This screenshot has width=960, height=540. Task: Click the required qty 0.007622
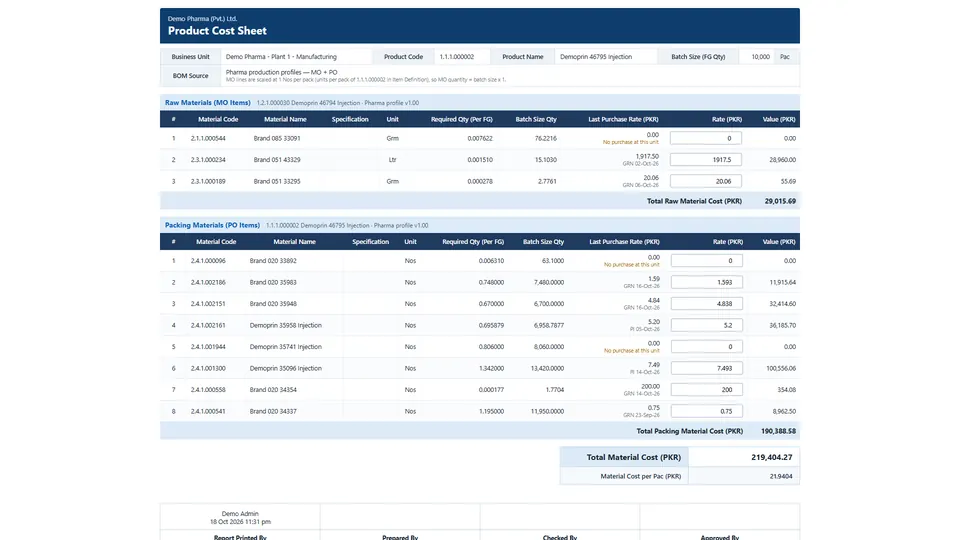point(480,138)
